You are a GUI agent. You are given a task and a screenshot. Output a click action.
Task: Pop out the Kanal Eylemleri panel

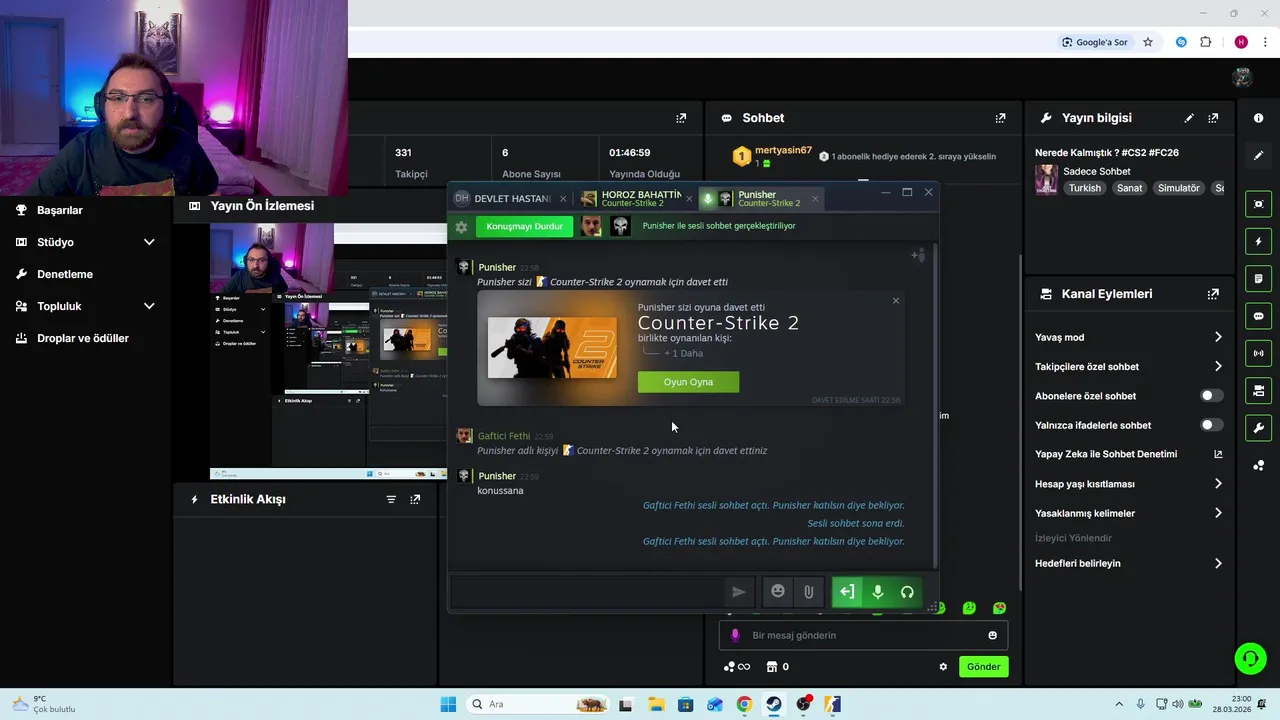[1213, 294]
